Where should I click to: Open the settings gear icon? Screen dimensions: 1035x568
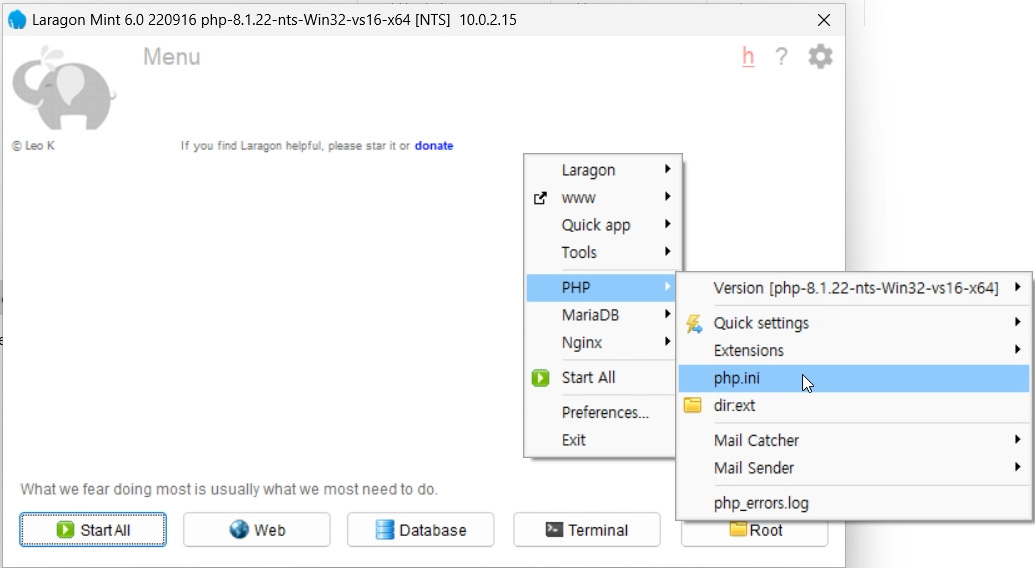tap(820, 57)
